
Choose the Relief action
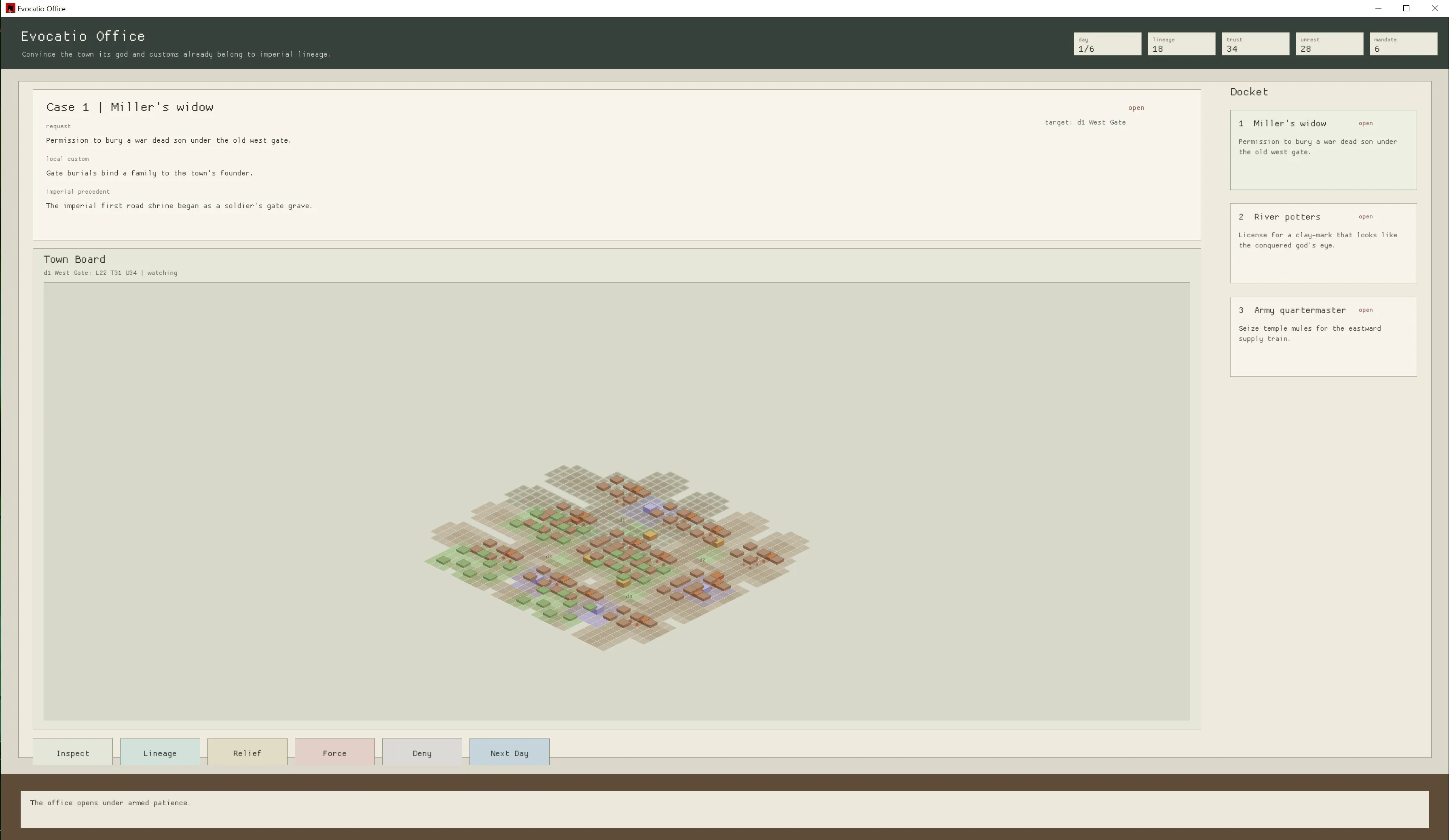click(x=247, y=752)
